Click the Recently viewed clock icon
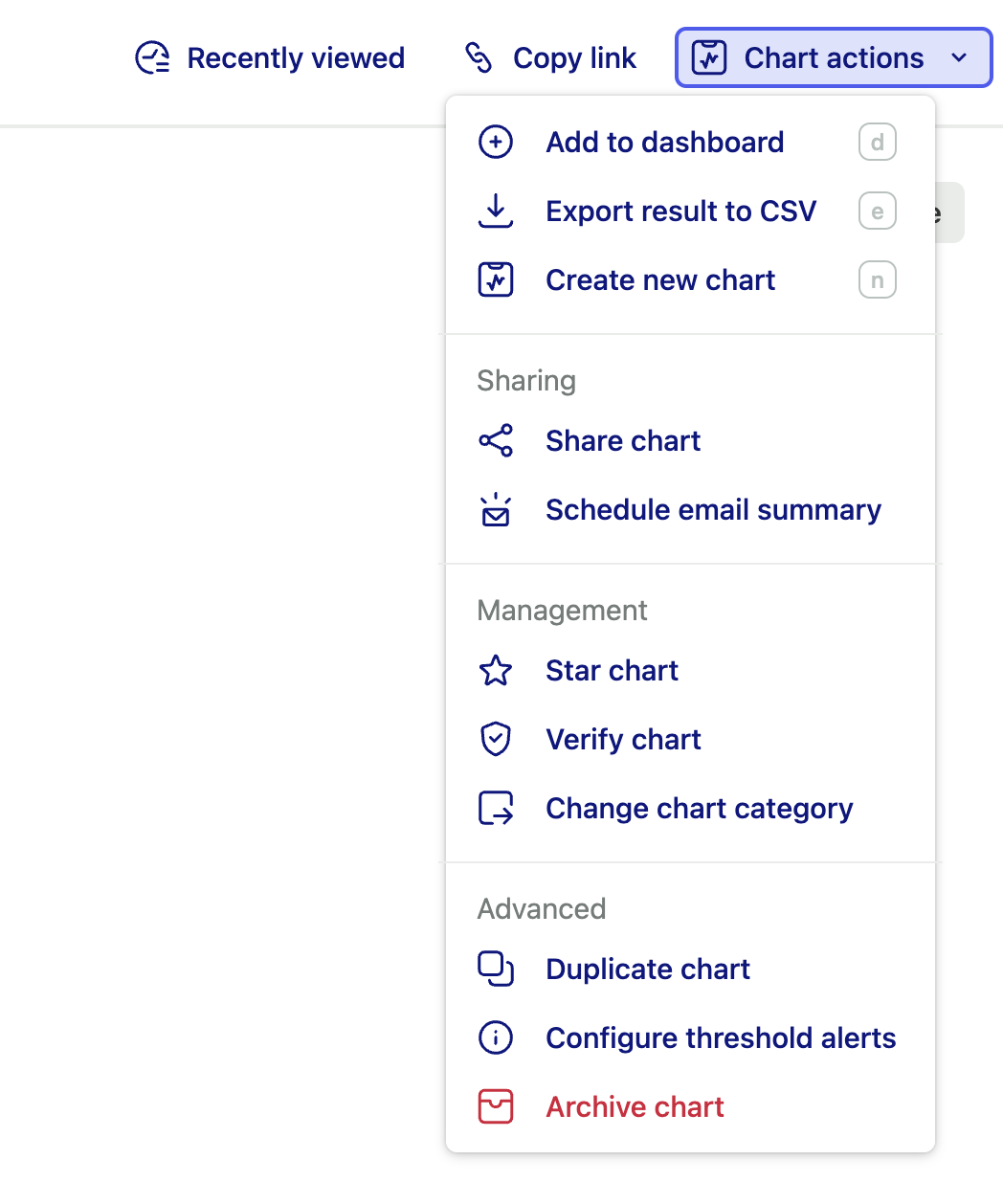The image size is (1003, 1204). [x=153, y=58]
